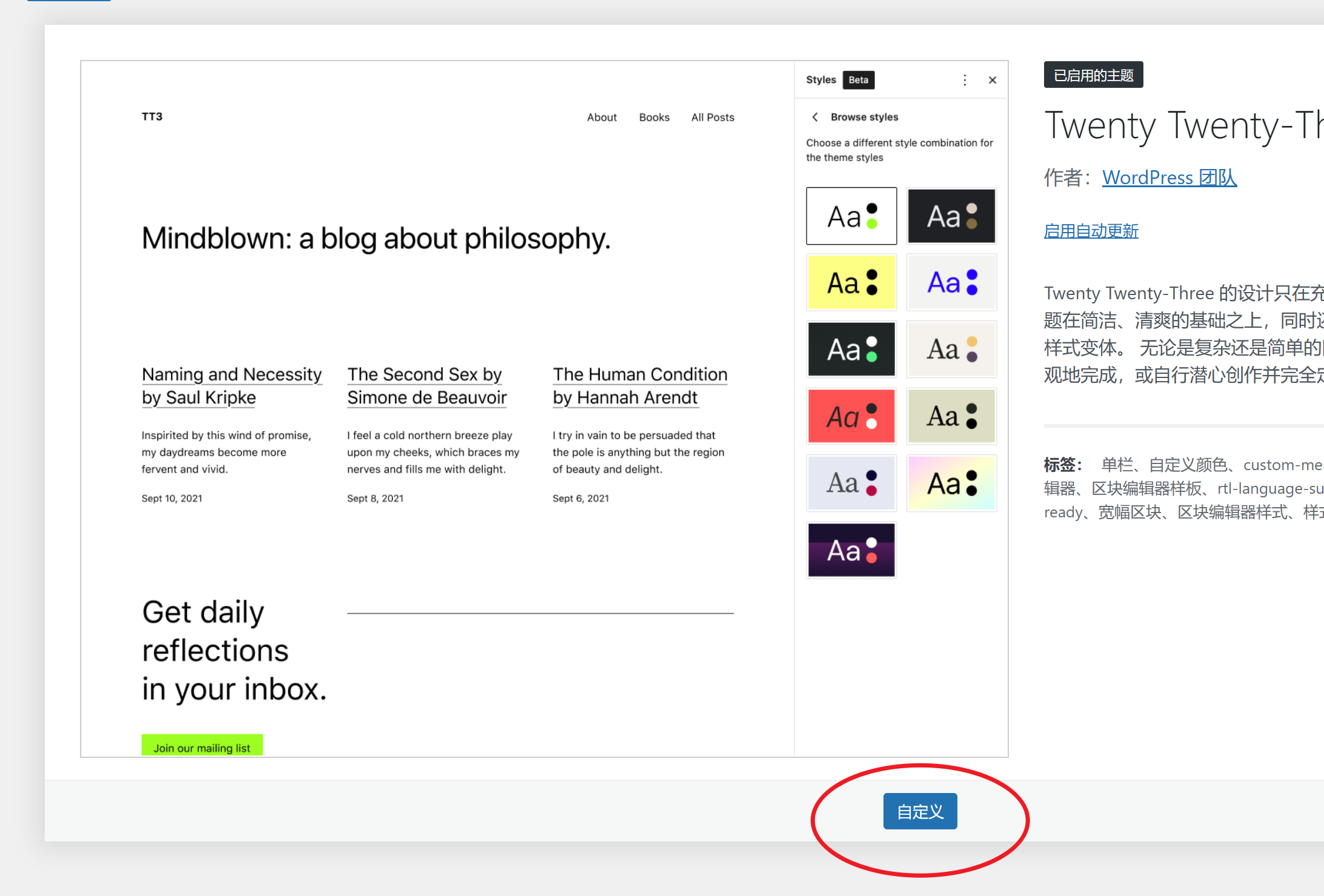Choose the dark purple gradient style swatch
This screenshot has height=896, width=1324.
pyautogui.click(x=851, y=550)
